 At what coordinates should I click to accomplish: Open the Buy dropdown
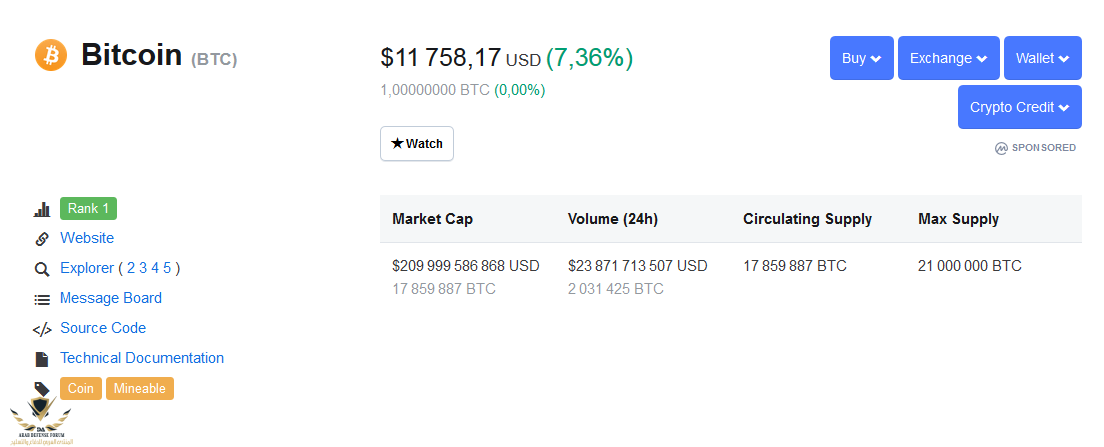click(862, 58)
